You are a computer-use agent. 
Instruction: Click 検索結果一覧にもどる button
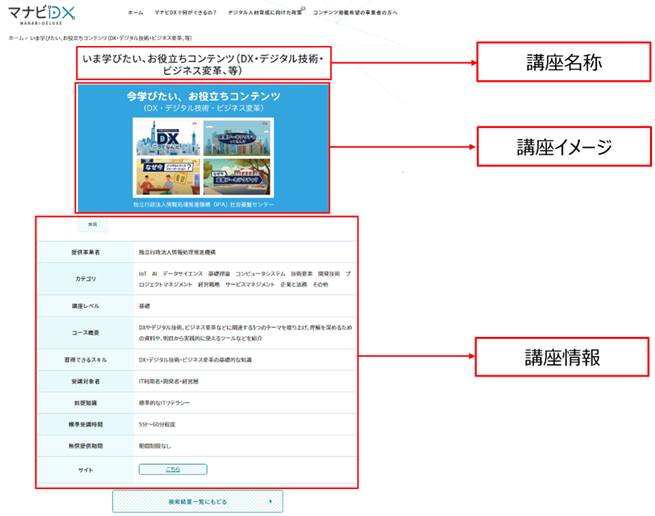coord(197,500)
